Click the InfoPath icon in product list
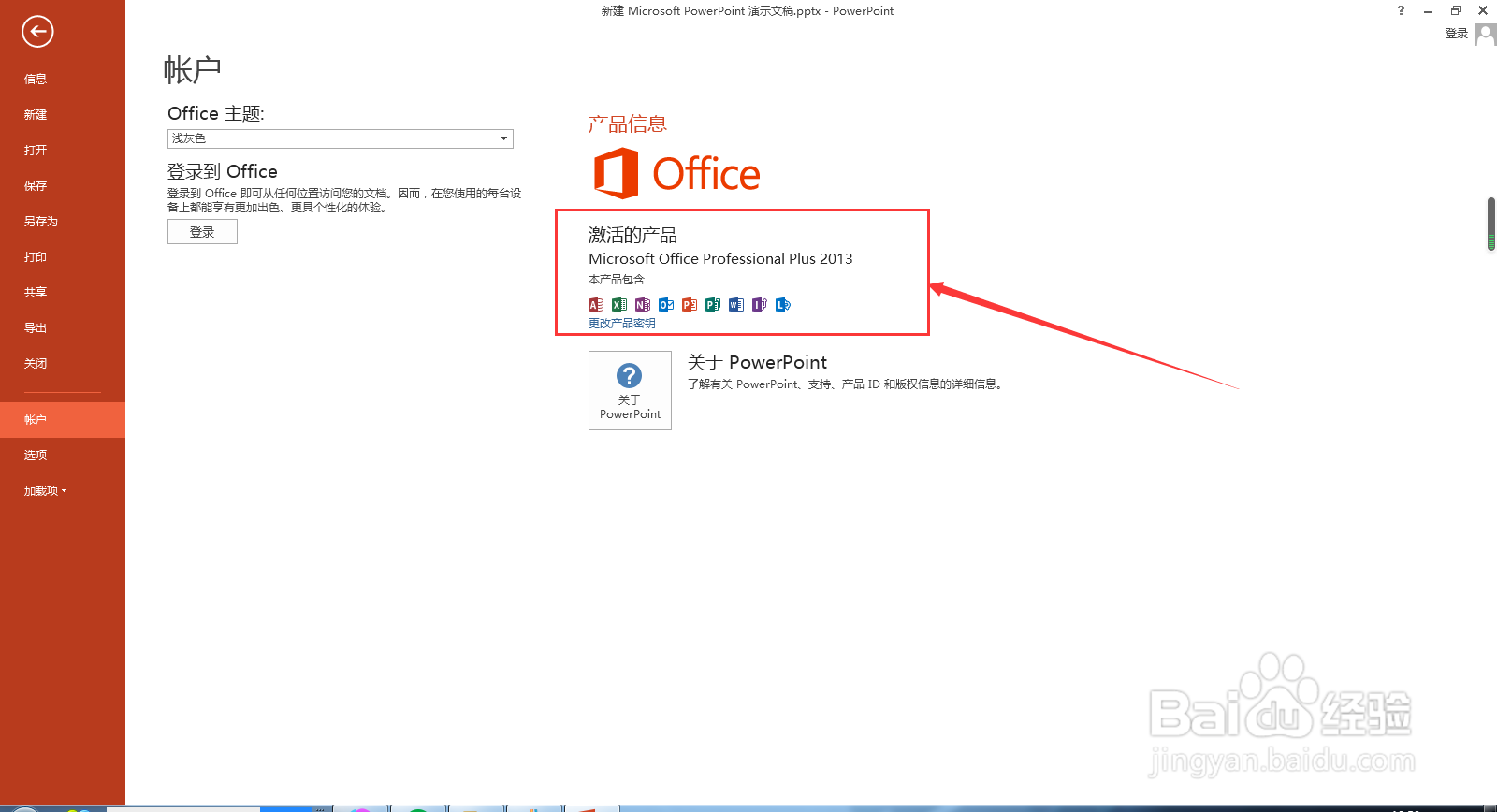The image size is (1497, 812). 760,305
